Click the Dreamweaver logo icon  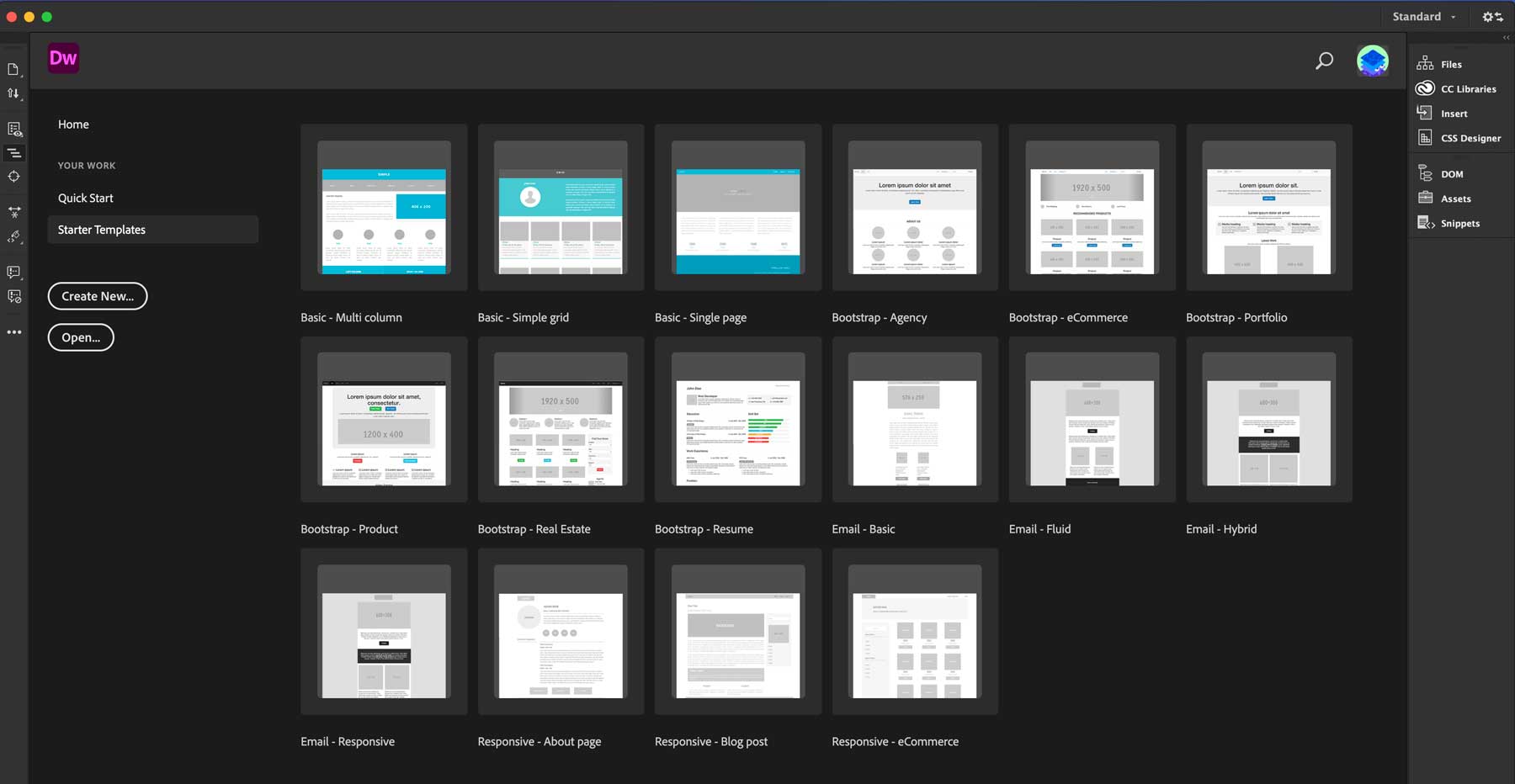(x=63, y=58)
